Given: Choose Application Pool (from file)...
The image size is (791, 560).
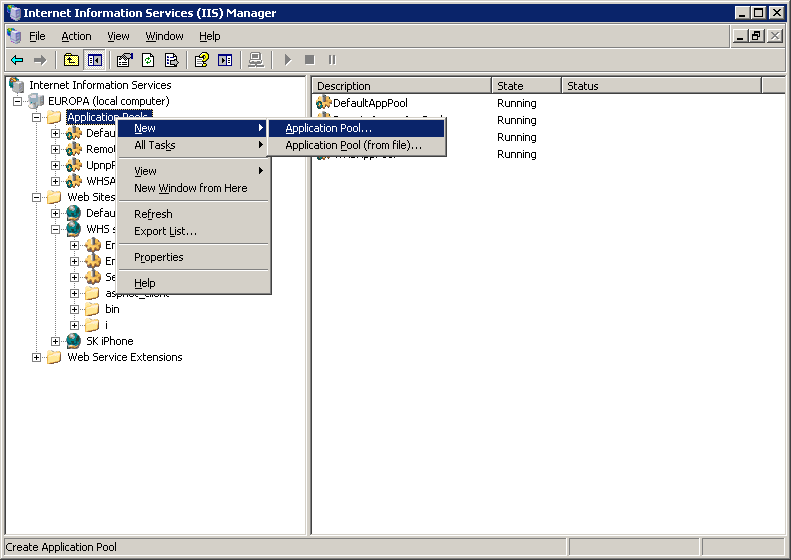Looking at the screenshot, I should (x=357, y=145).
